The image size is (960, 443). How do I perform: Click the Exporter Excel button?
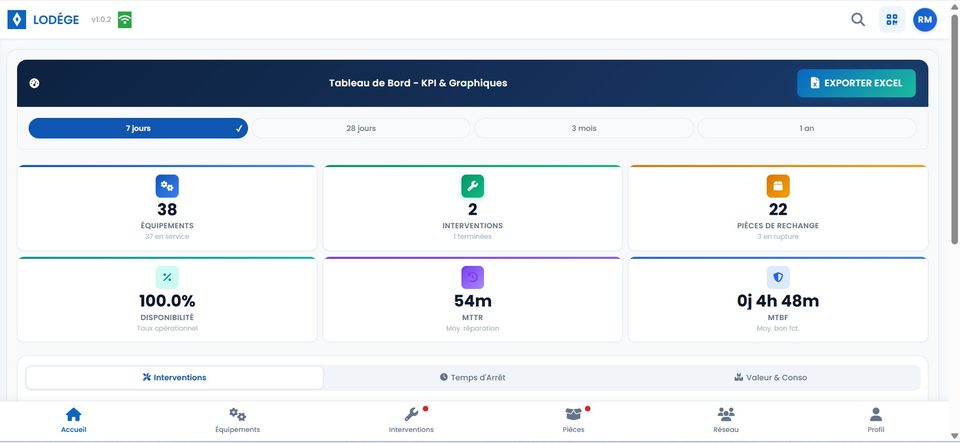pos(856,83)
